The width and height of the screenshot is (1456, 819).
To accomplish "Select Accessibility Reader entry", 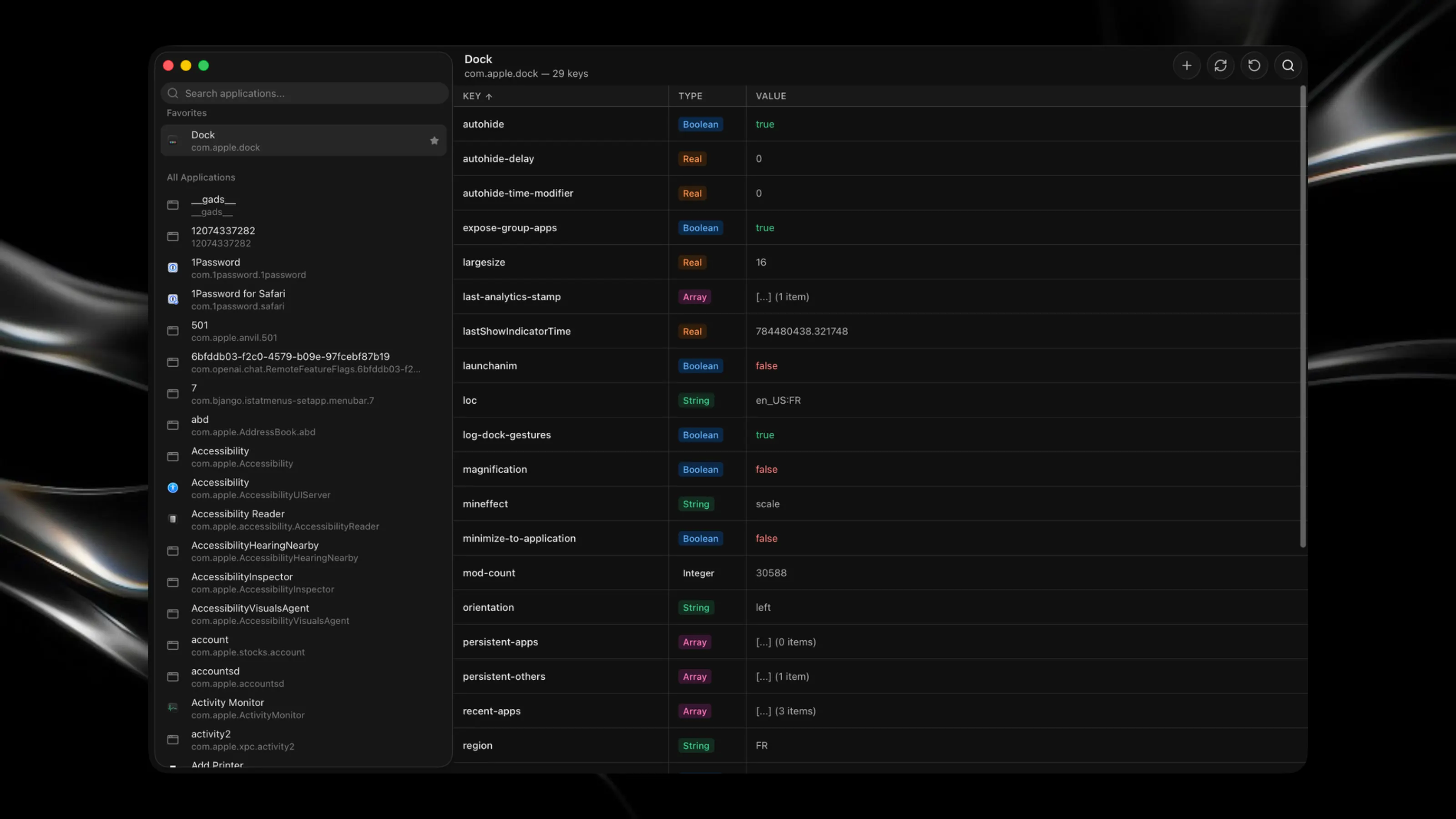I will pos(303,520).
